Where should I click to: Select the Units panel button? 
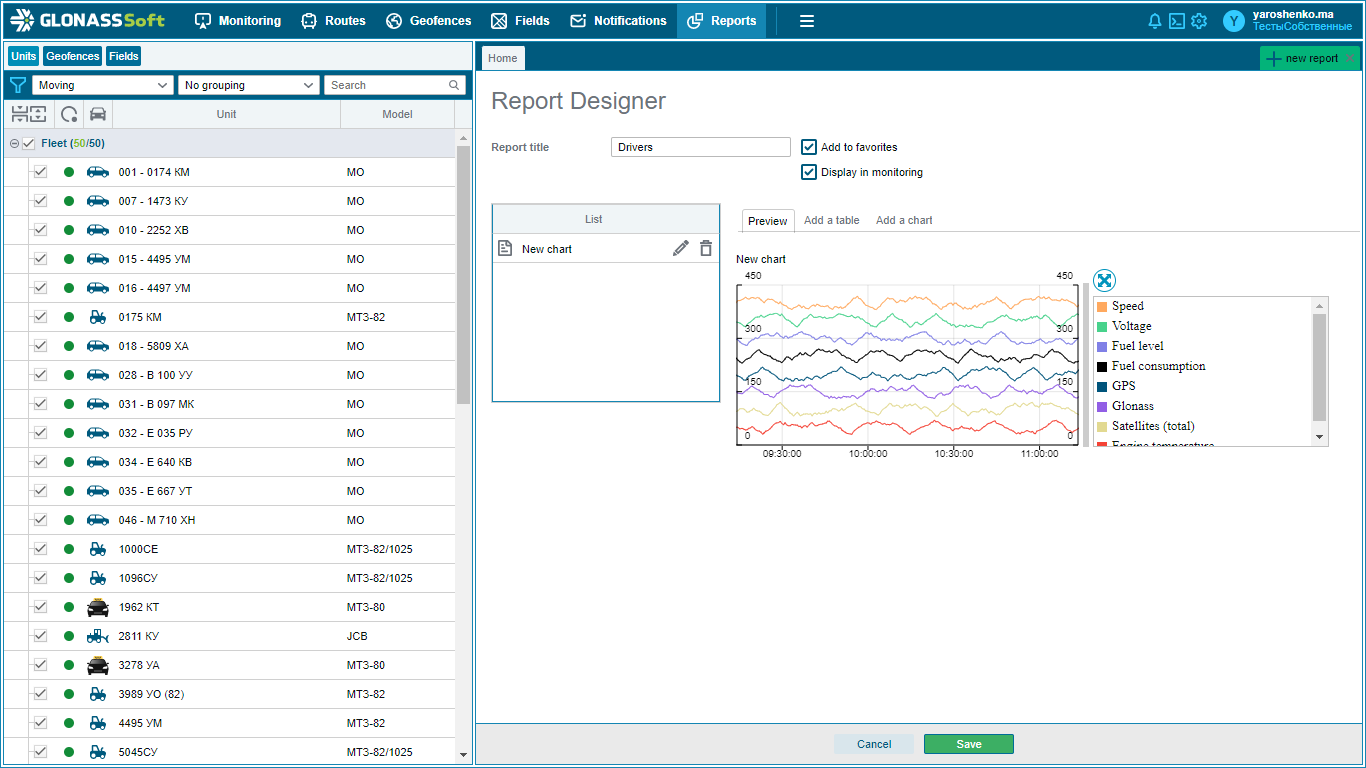[24, 56]
